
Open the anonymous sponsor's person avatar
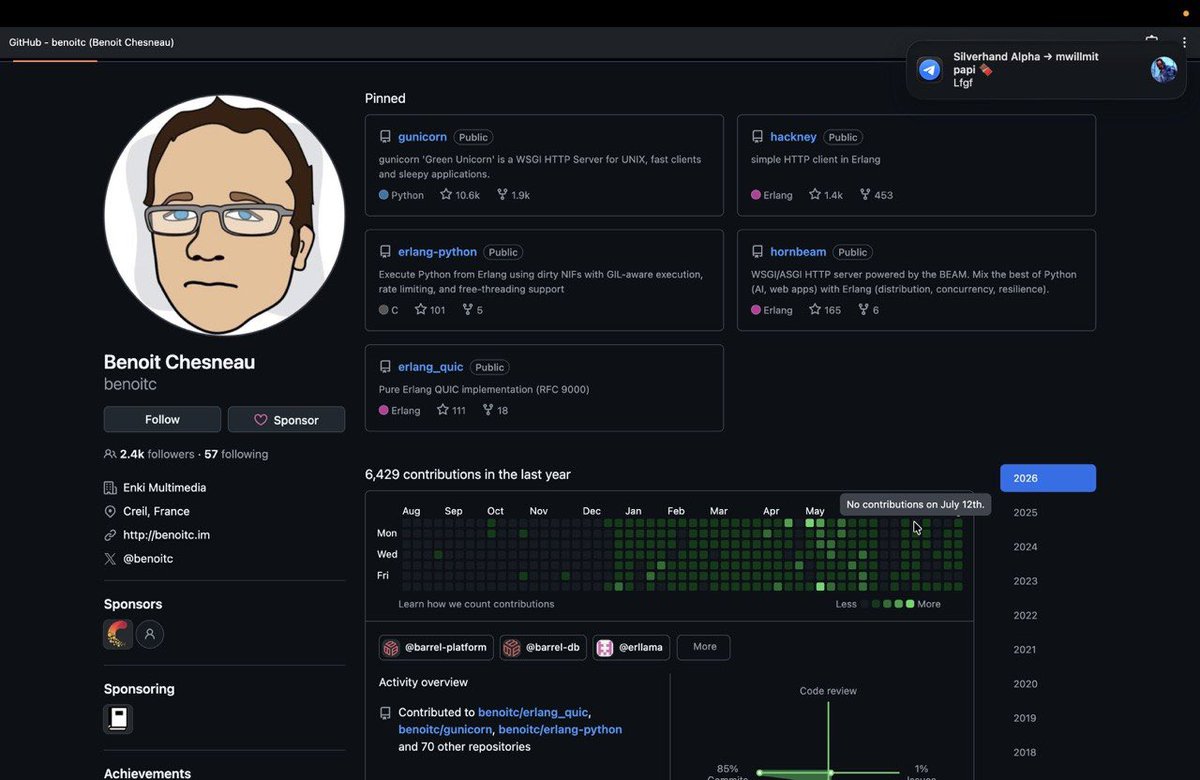tap(150, 634)
